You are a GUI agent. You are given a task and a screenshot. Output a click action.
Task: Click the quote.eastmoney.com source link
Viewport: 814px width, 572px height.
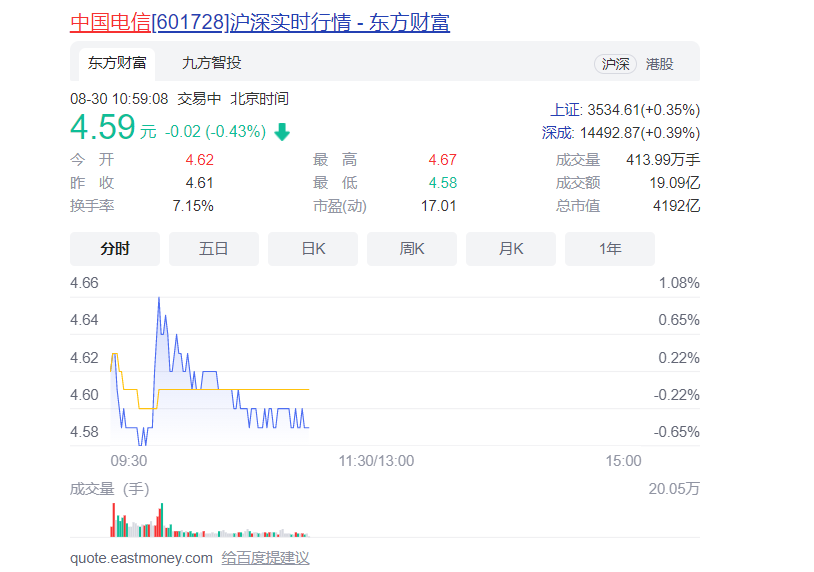coord(141,558)
